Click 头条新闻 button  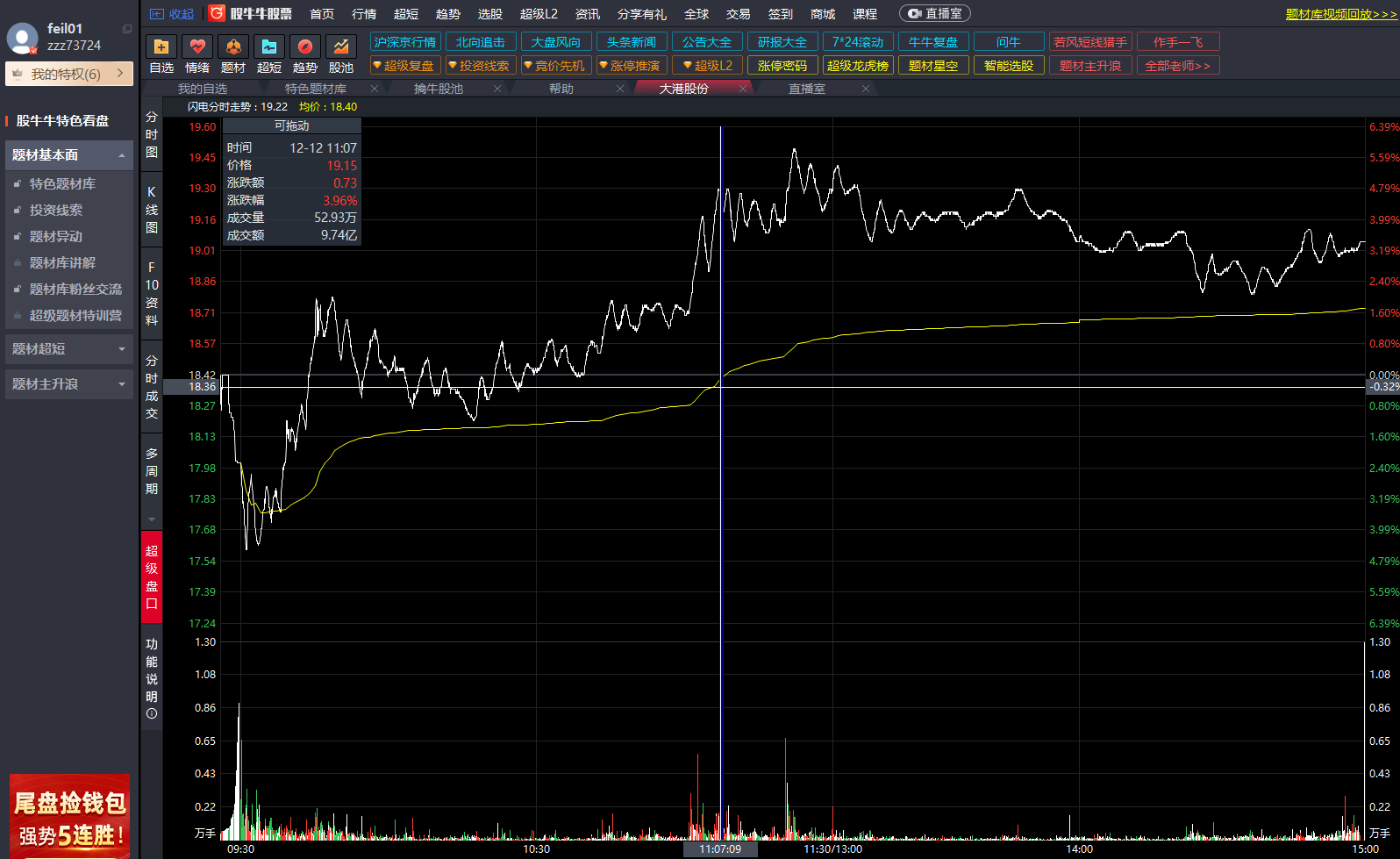pos(632,42)
